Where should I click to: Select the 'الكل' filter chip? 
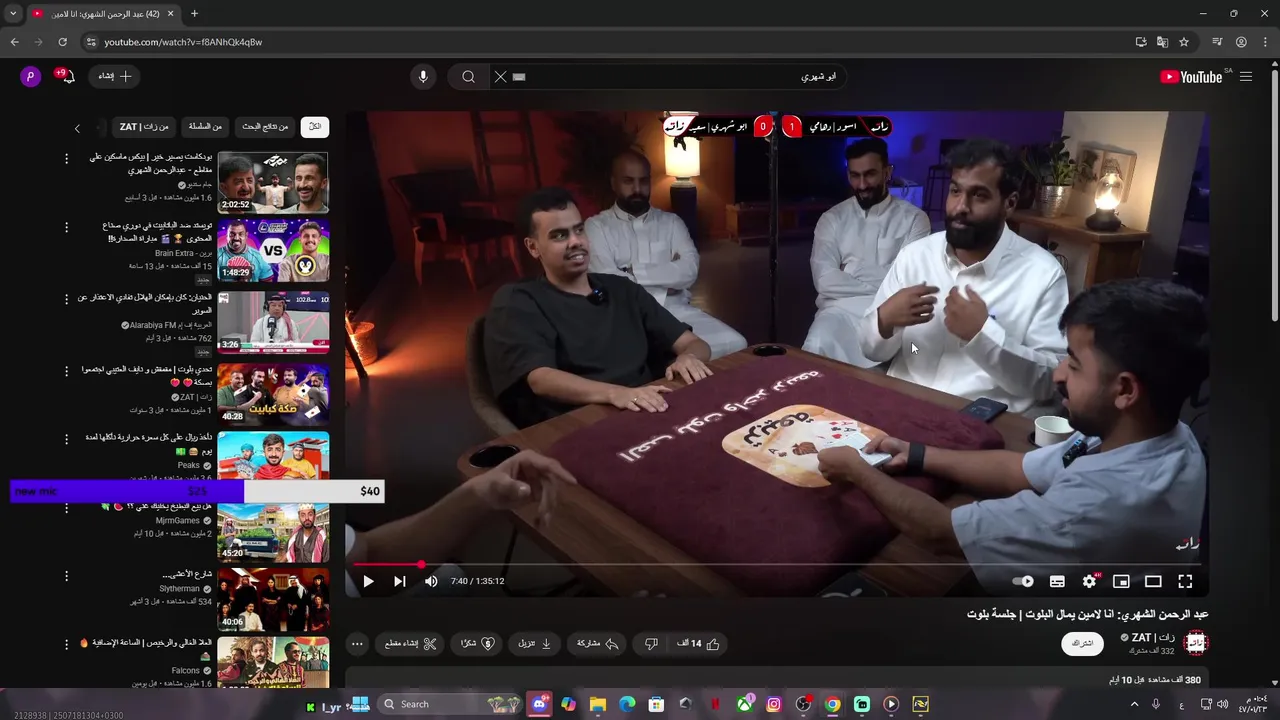315,127
